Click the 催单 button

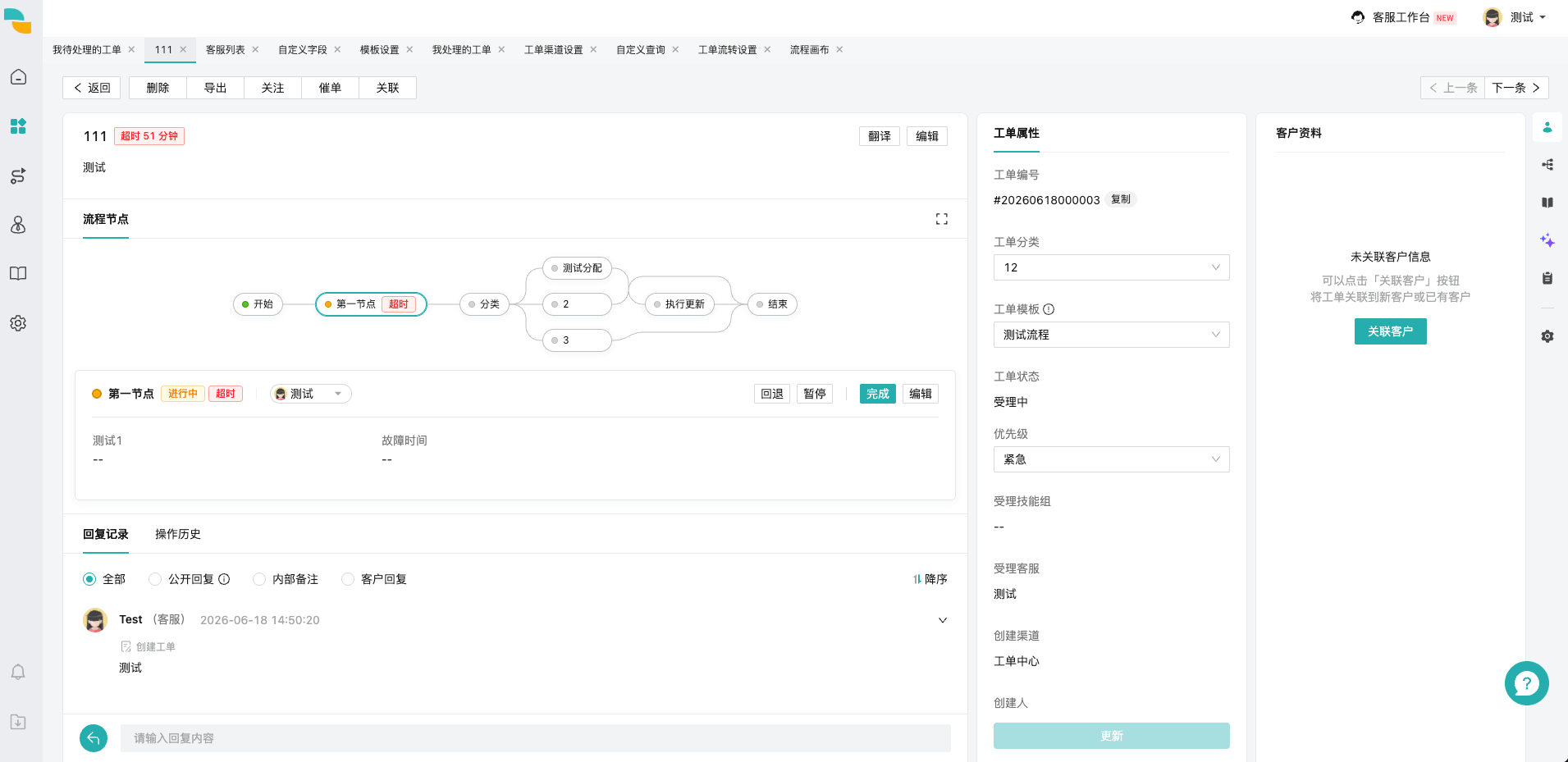coord(331,88)
